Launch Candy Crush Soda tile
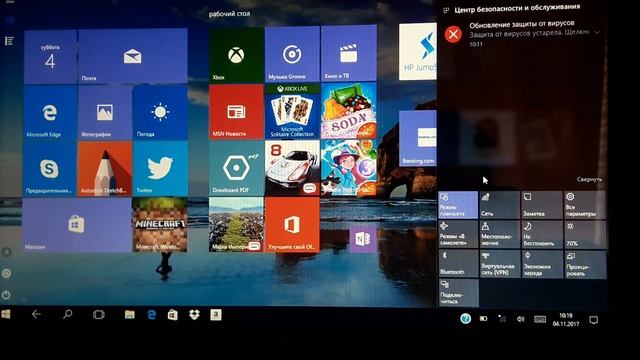The image size is (640, 360). click(x=349, y=111)
